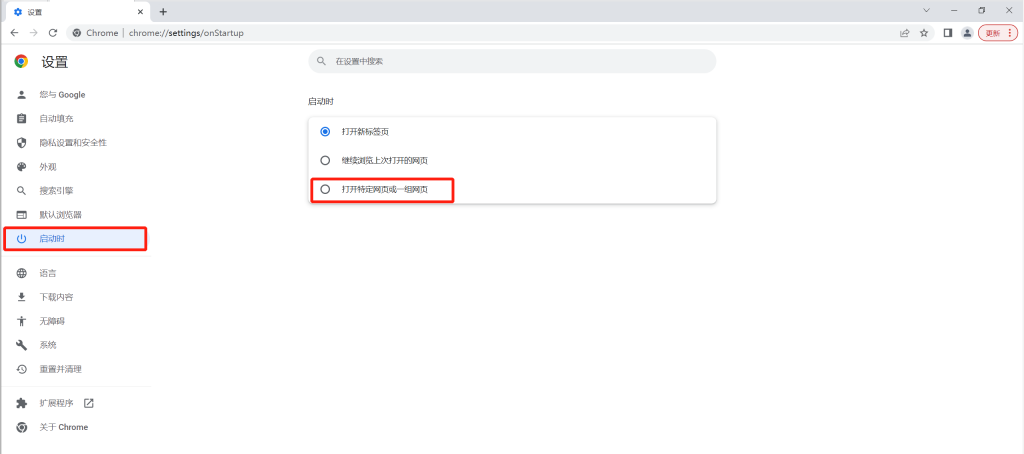The height and width of the screenshot is (454, 1024).
Task: Select the 打开新标签页 radio option
Action: click(x=325, y=131)
